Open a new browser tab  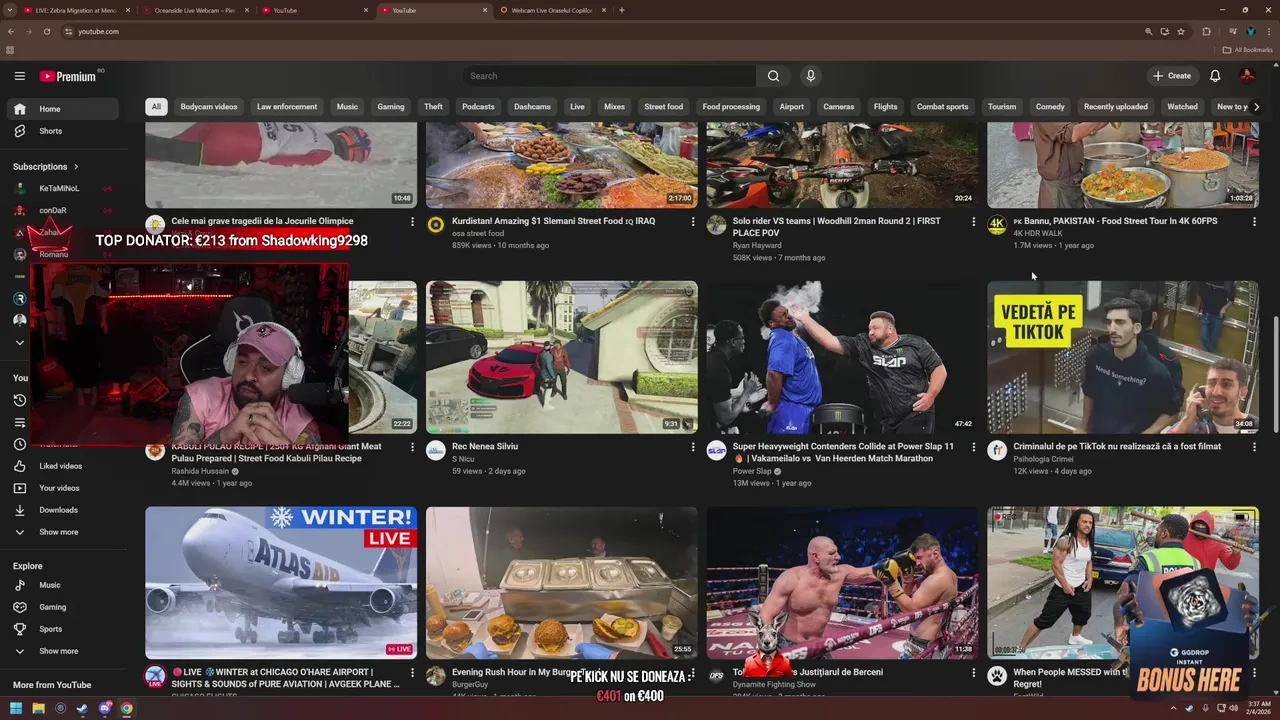(x=622, y=10)
